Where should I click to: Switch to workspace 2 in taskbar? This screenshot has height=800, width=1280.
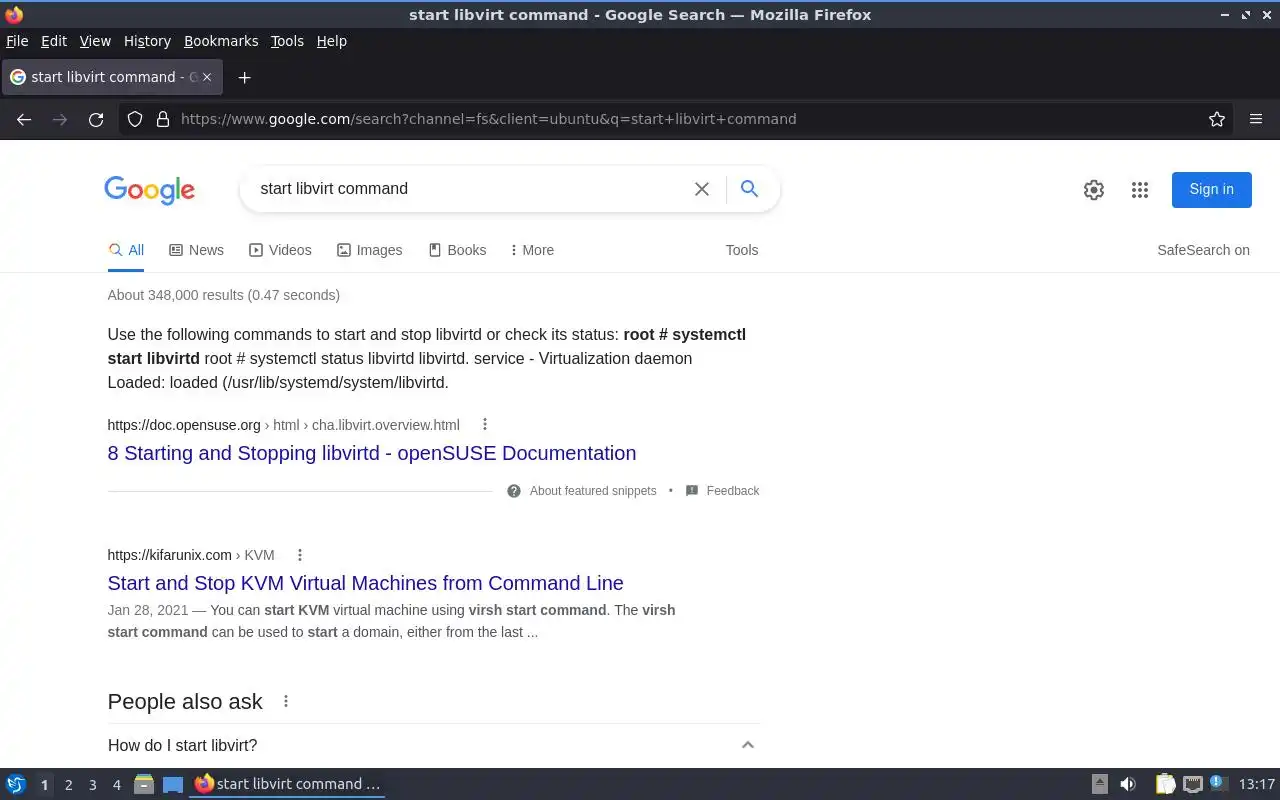(68, 785)
